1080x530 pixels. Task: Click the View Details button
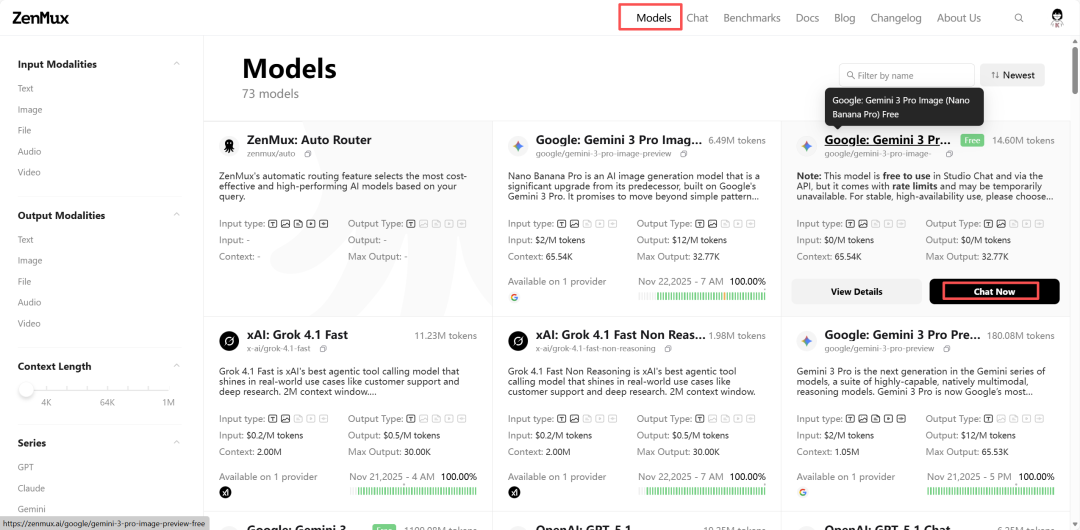[x=856, y=292]
